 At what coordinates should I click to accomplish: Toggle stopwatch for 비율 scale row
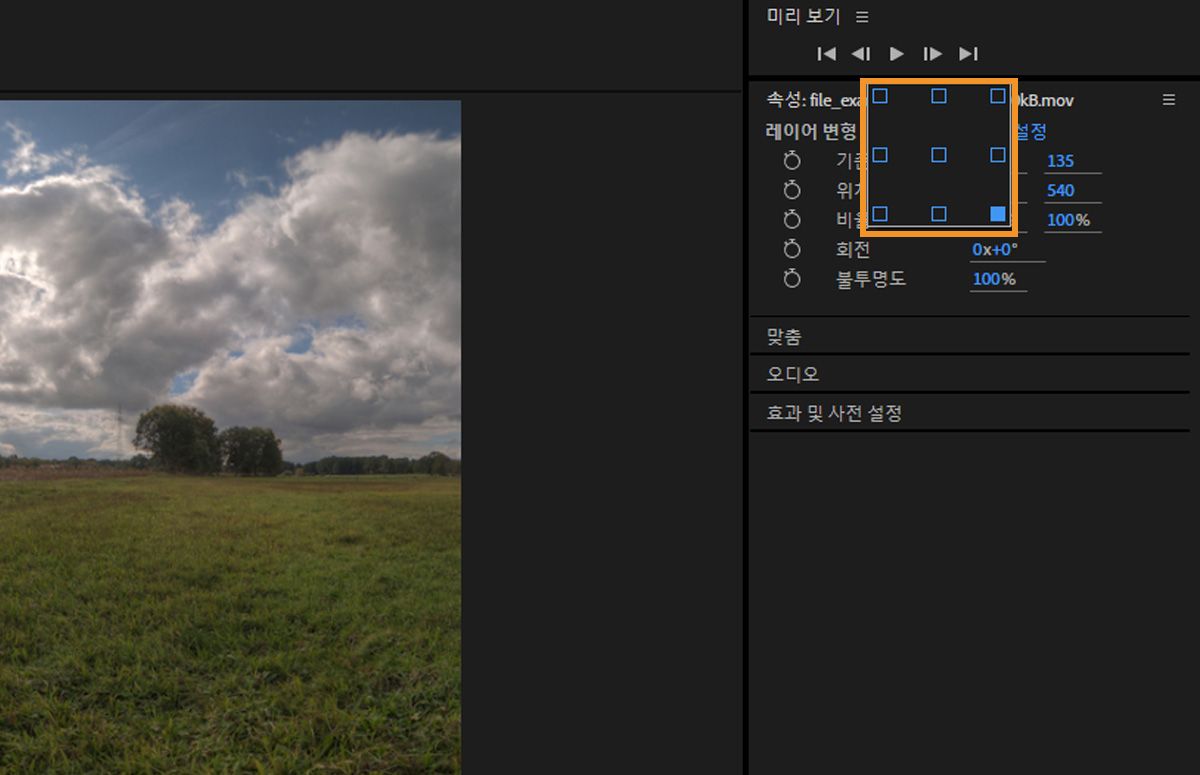(x=792, y=219)
